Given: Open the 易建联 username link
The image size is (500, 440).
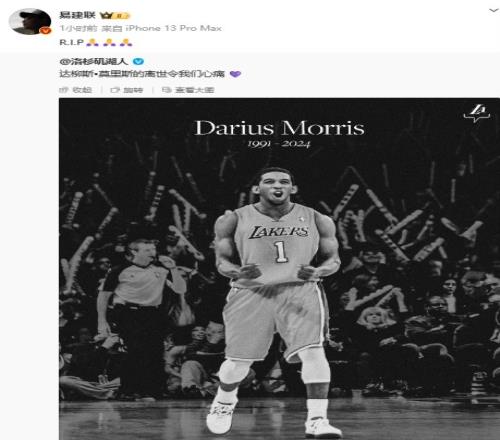Looking at the screenshot, I should coord(77,15).
